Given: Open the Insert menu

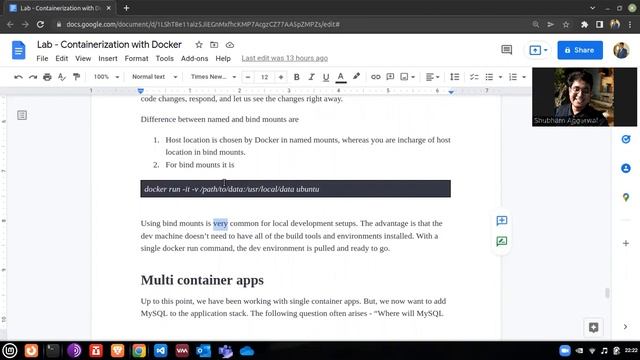Looking at the screenshot, I should coord(108,58).
